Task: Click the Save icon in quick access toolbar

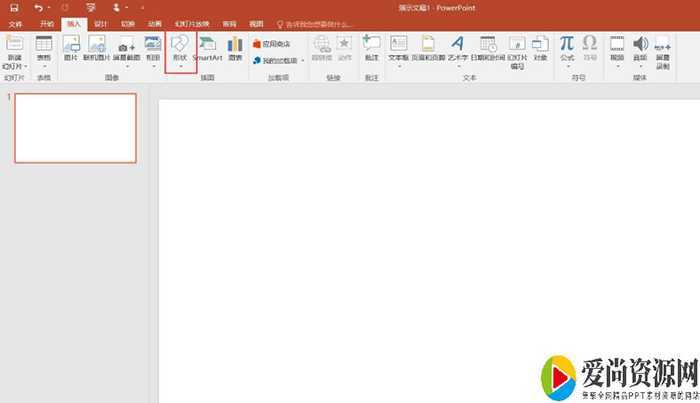Action: point(14,8)
